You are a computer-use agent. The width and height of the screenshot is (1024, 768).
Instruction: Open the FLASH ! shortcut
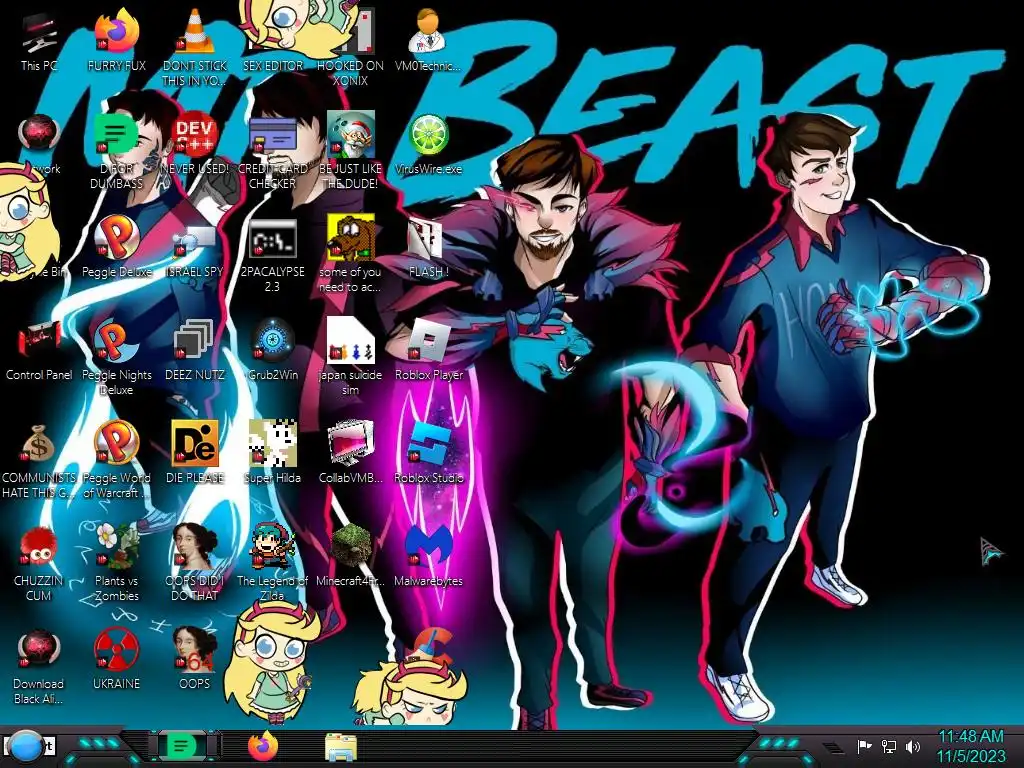[428, 247]
